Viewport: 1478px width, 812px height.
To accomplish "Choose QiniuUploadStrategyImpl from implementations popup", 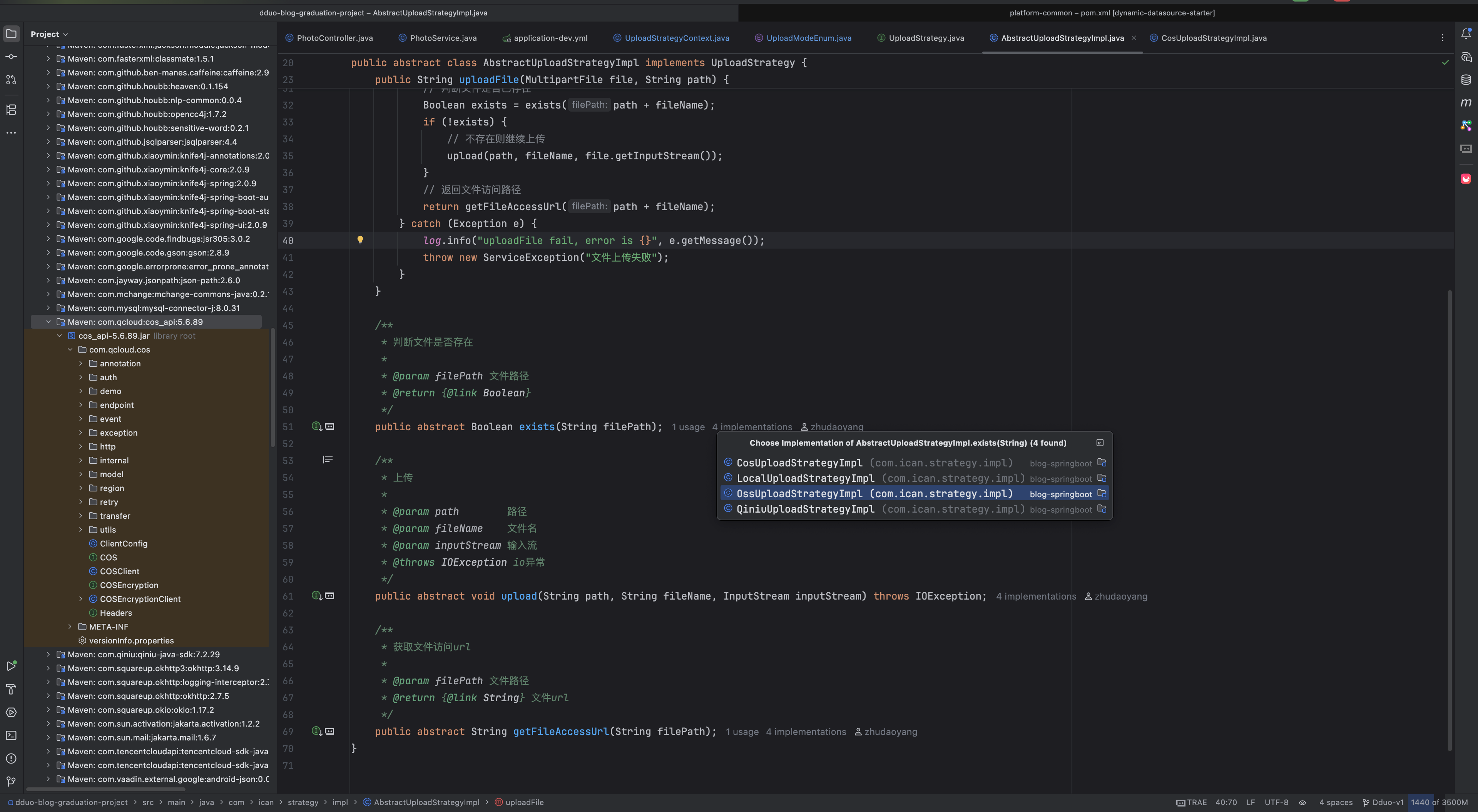I will tap(804, 509).
